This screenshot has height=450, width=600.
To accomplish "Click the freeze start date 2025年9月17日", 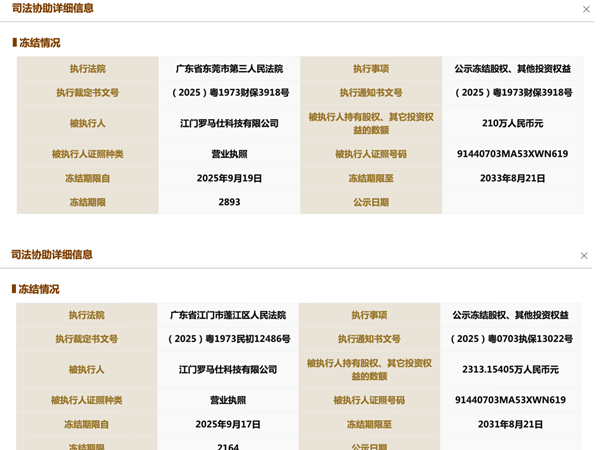I will pyautogui.click(x=228, y=424).
